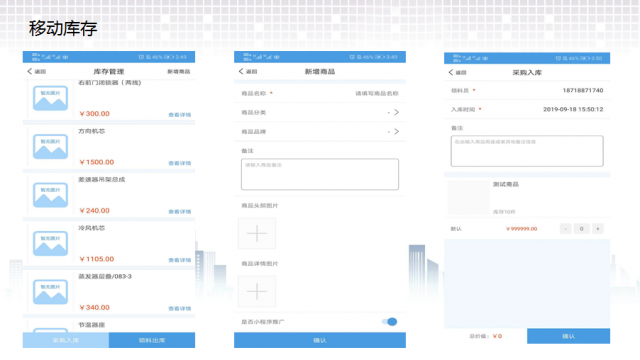Add product header image plus box
Viewport: 640px width, 360px height.
257,233
